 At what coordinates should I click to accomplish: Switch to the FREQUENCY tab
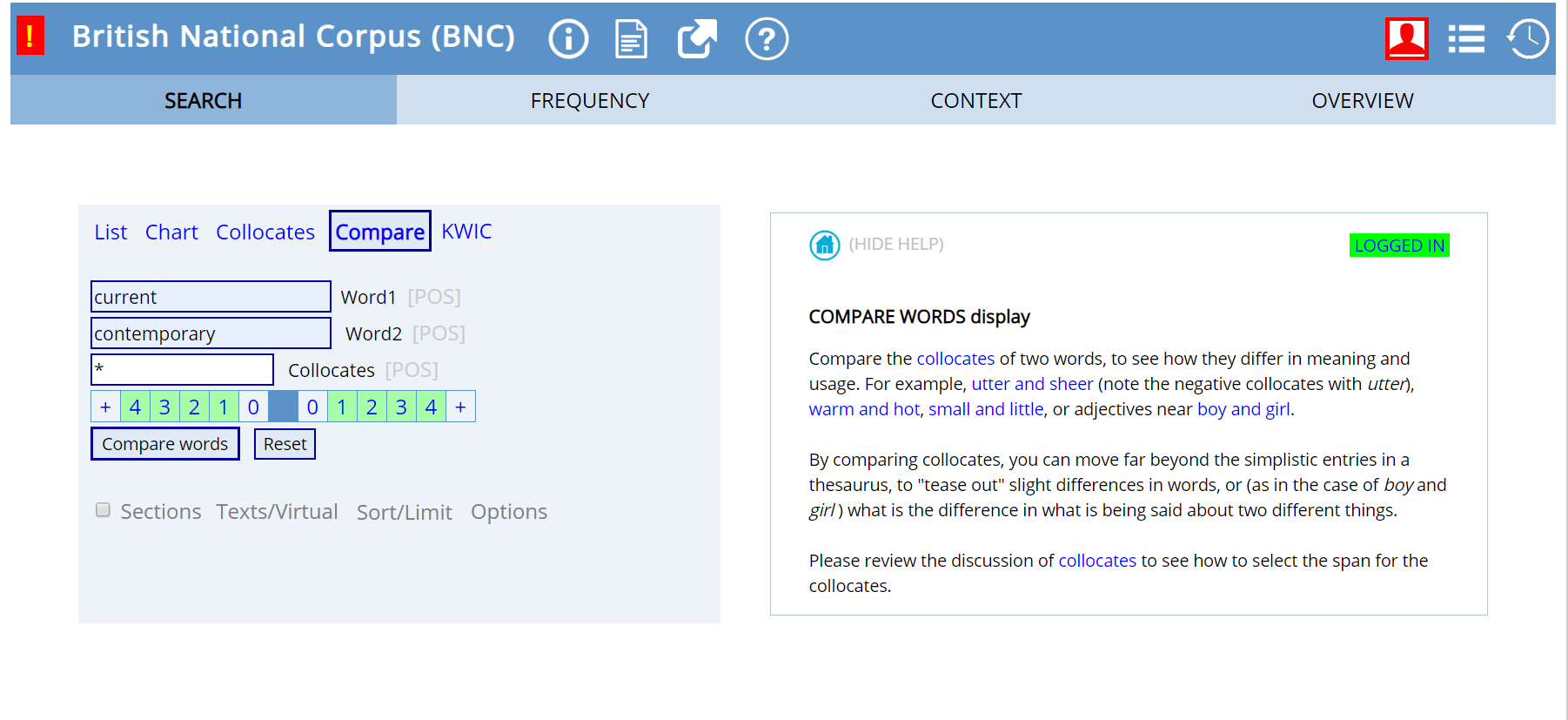click(590, 101)
